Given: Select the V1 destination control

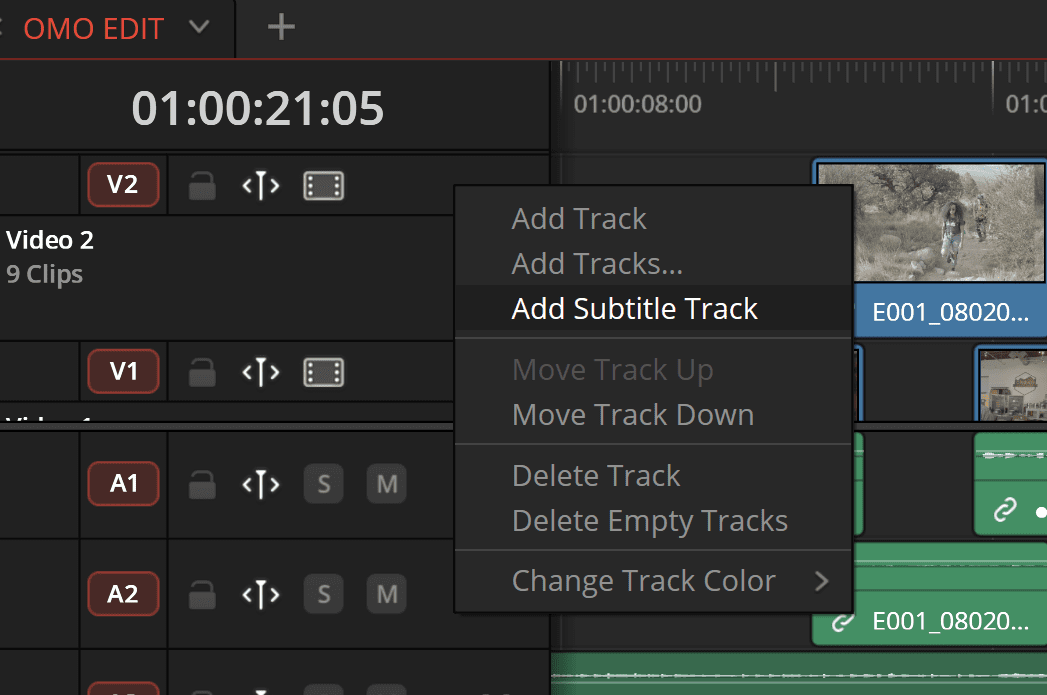Looking at the screenshot, I should pyautogui.click(x=124, y=371).
